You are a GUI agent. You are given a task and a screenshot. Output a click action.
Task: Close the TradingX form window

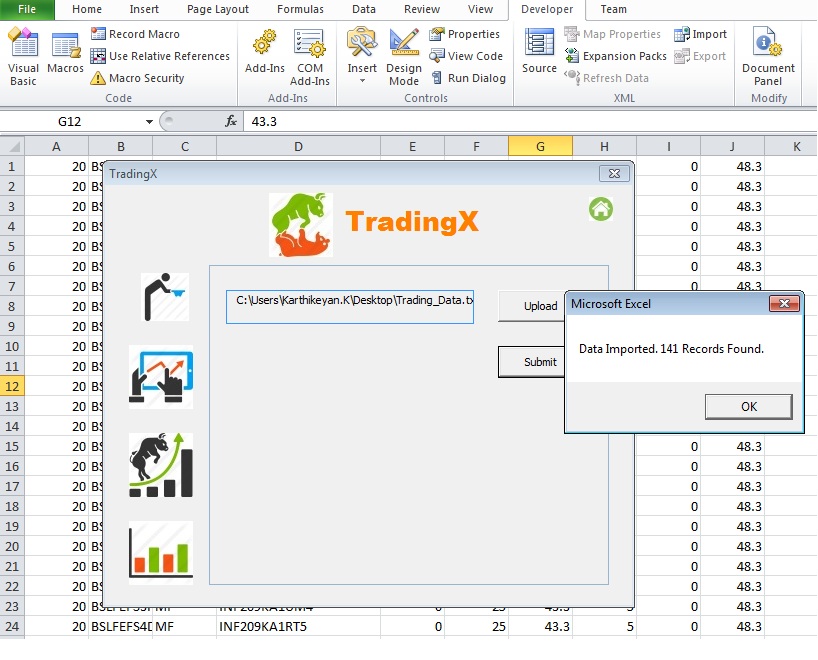pyautogui.click(x=614, y=174)
